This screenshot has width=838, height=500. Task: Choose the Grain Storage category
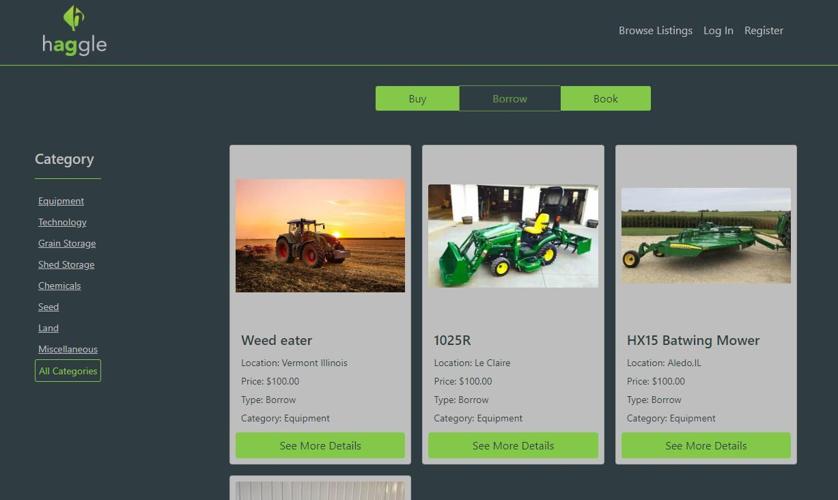click(67, 243)
